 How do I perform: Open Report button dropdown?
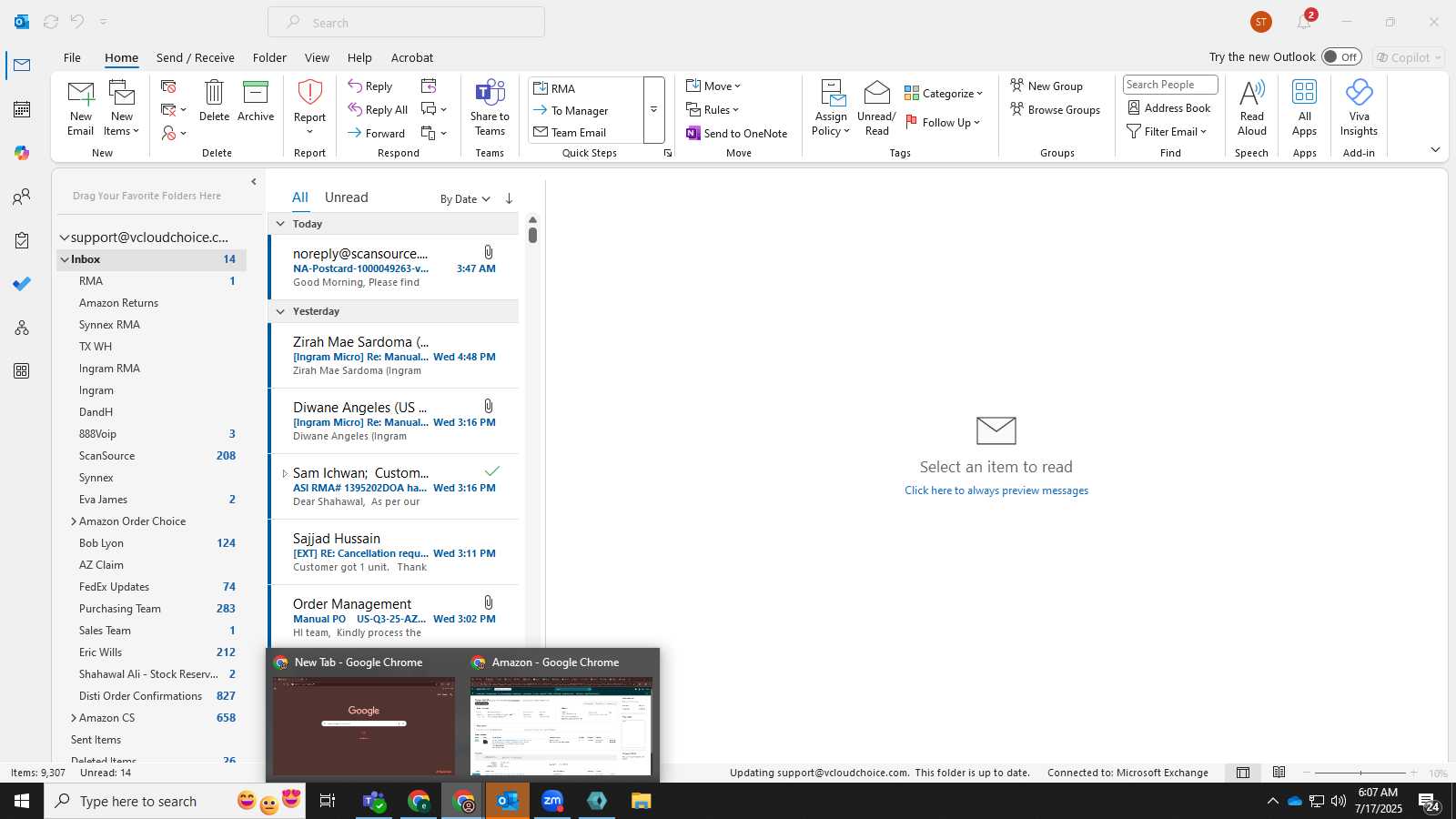309,132
